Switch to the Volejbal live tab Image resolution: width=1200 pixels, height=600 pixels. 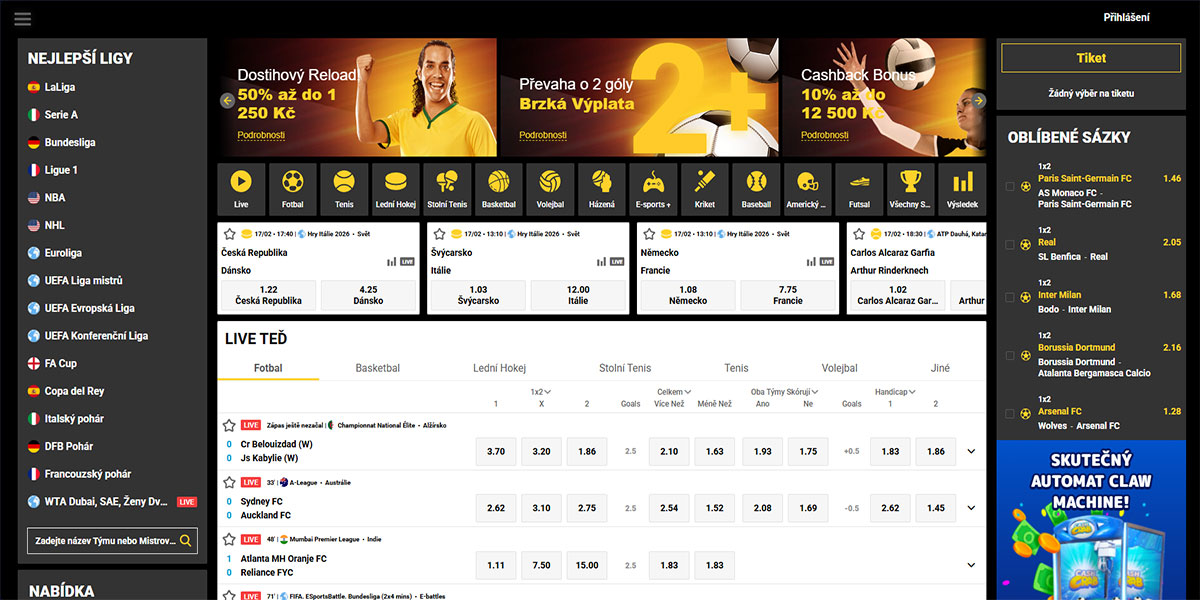coord(839,368)
